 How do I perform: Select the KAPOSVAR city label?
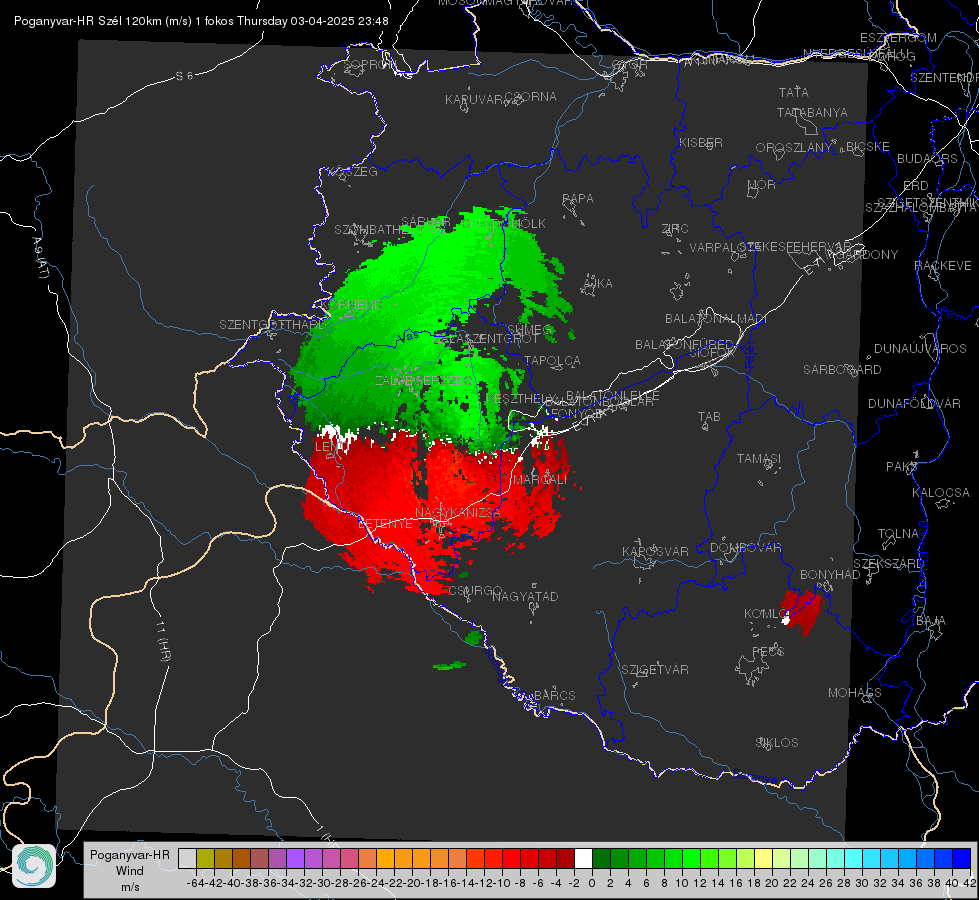(x=655, y=551)
